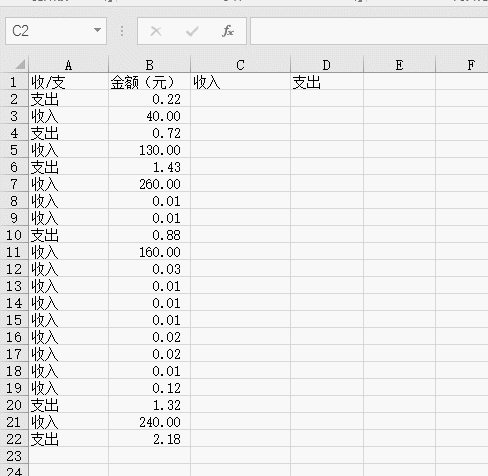This screenshot has width=488, height=476.
Task: Click cell B21 with value 240.00
Action: click(149, 422)
